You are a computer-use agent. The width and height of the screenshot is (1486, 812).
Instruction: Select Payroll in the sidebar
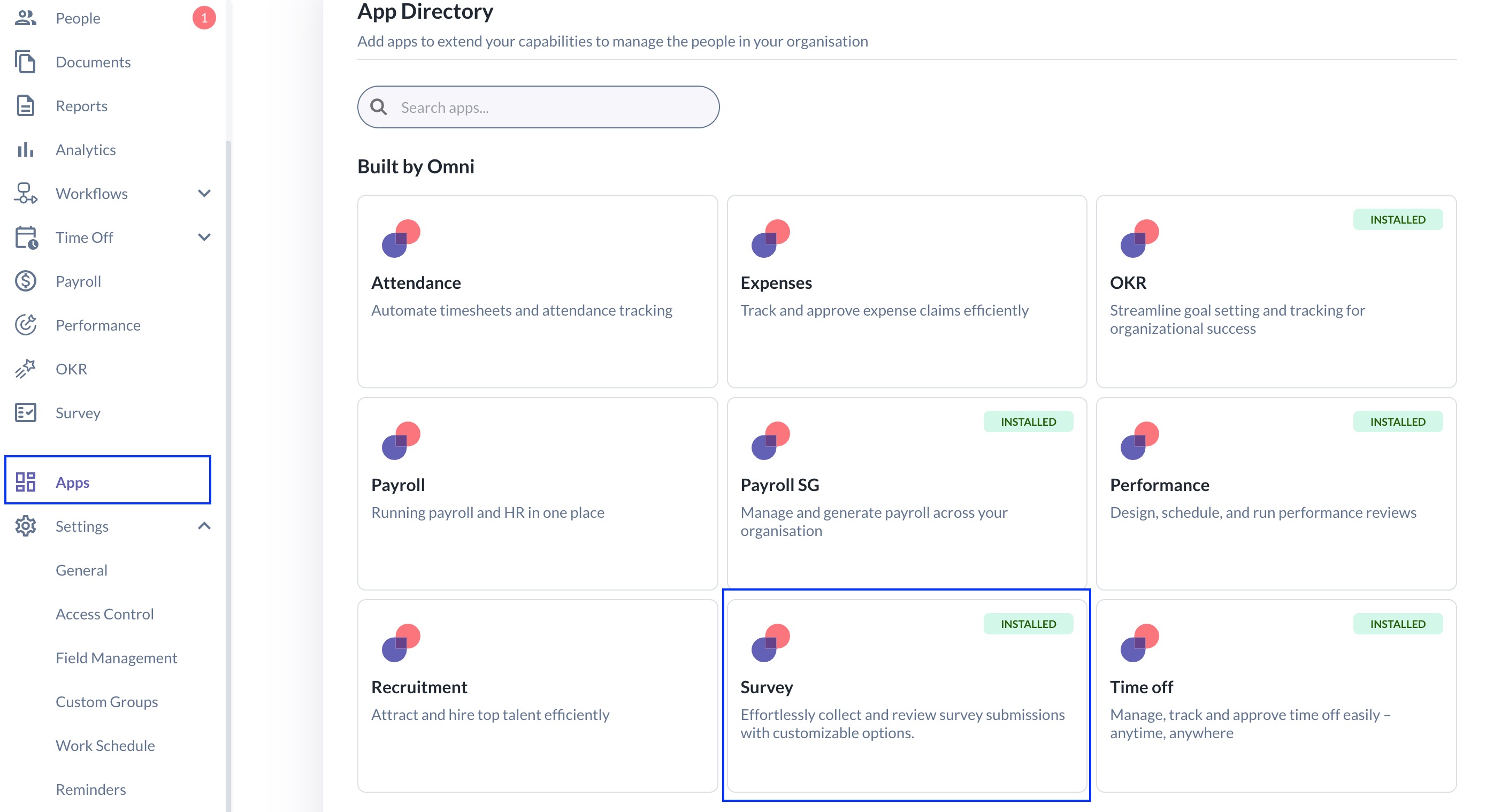point(79,281)
